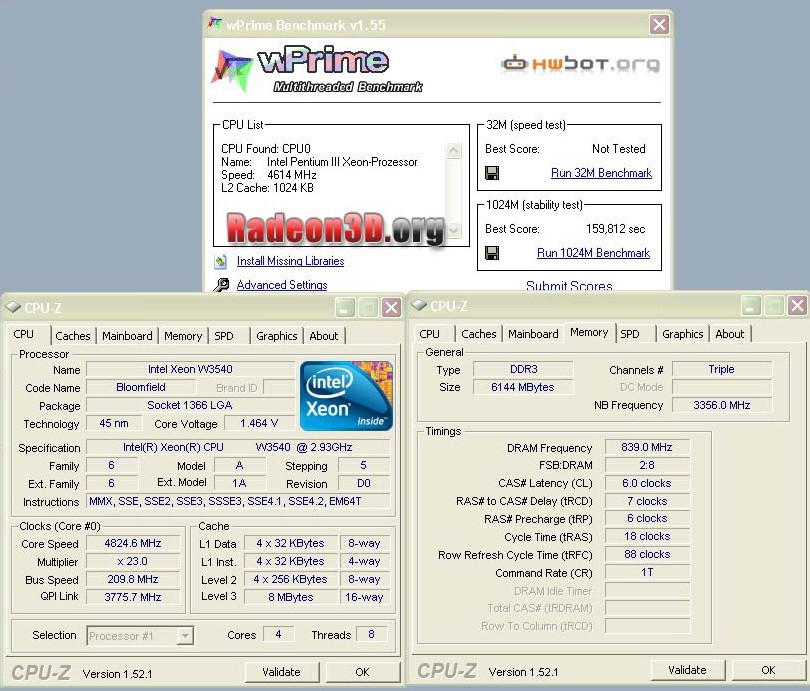The height and width of the screenshot is (691, 810).
Task: Switch to Memory tab in left CPU-Z
Action: (x=183, y=336)
